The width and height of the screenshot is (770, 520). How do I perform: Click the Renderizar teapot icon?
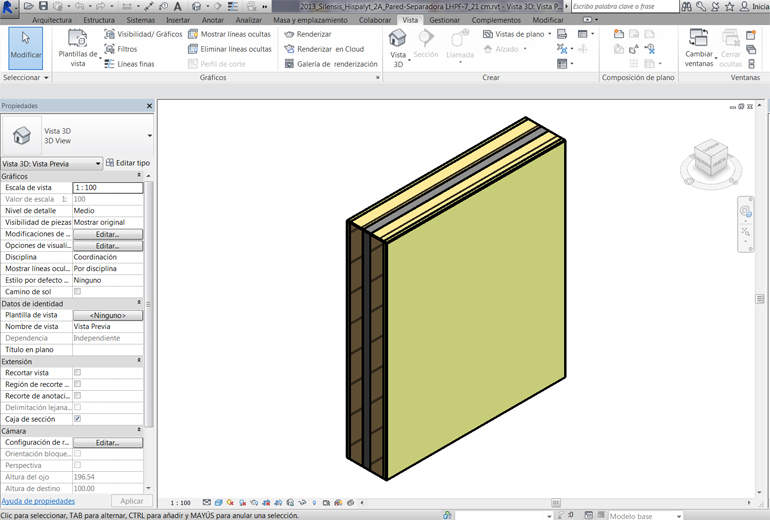289,34
